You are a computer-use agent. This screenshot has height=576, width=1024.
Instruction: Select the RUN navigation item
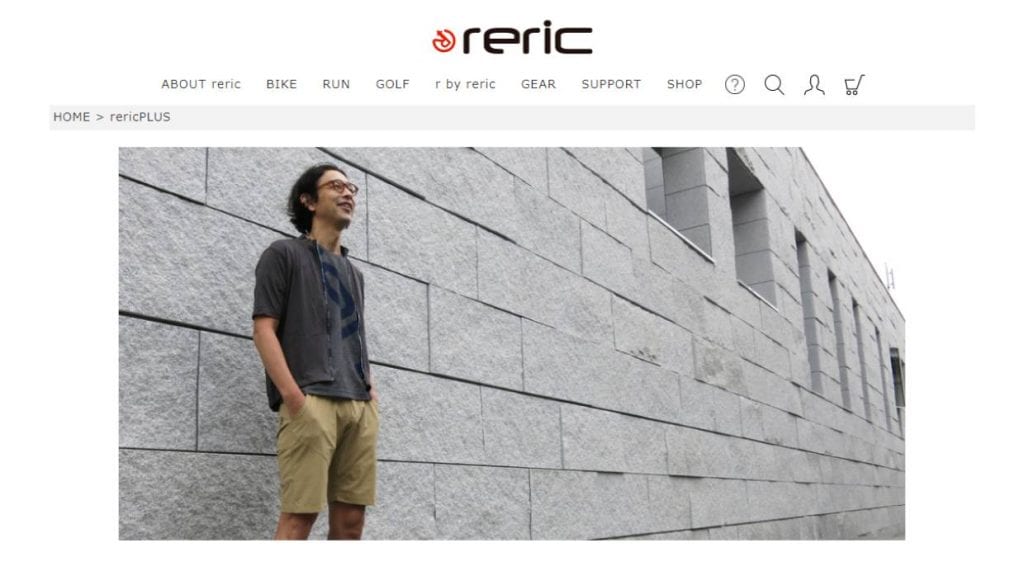336,84
